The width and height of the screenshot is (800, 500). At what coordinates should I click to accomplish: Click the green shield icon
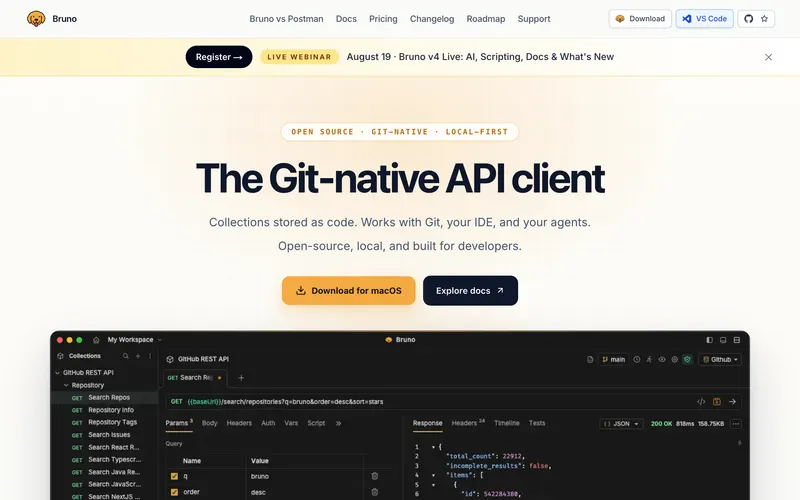(687, 360)
